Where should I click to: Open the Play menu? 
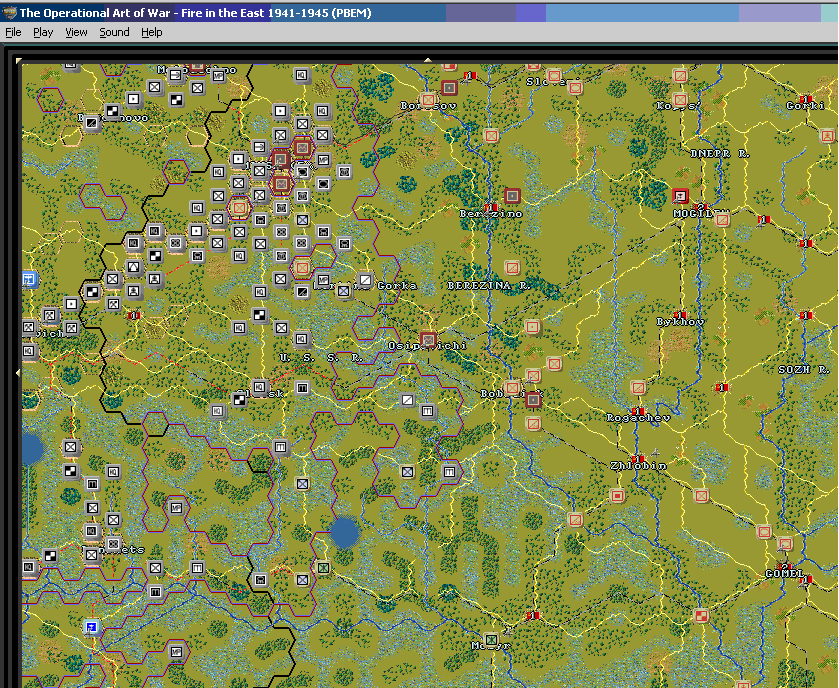(43, 33)
